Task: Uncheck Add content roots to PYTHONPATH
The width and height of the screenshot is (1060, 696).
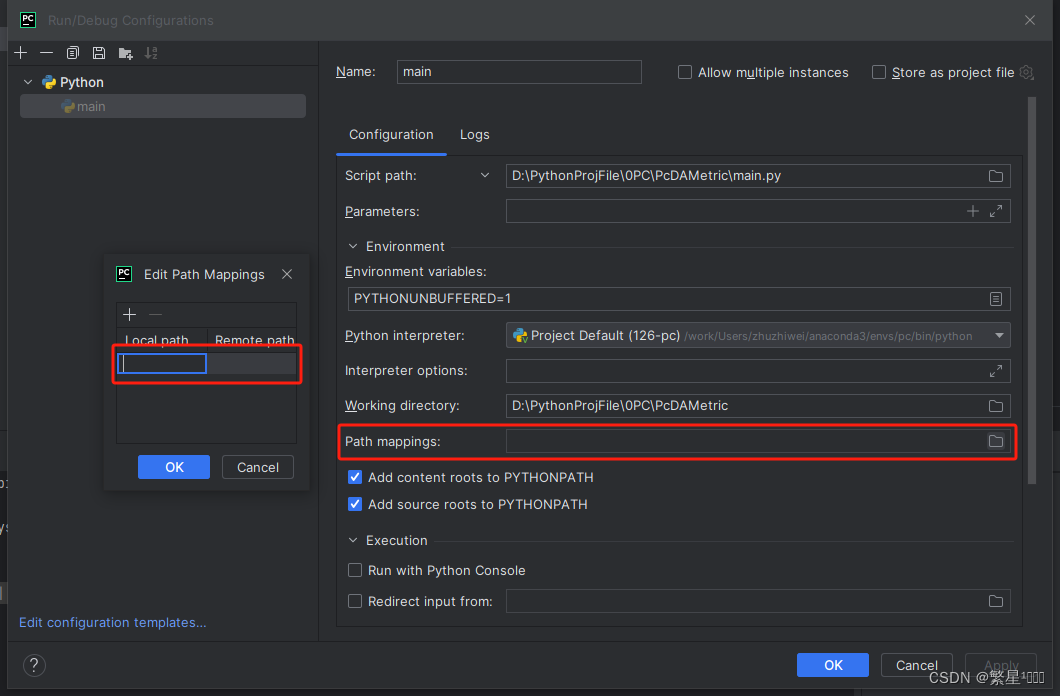Action: pos(355,477)
